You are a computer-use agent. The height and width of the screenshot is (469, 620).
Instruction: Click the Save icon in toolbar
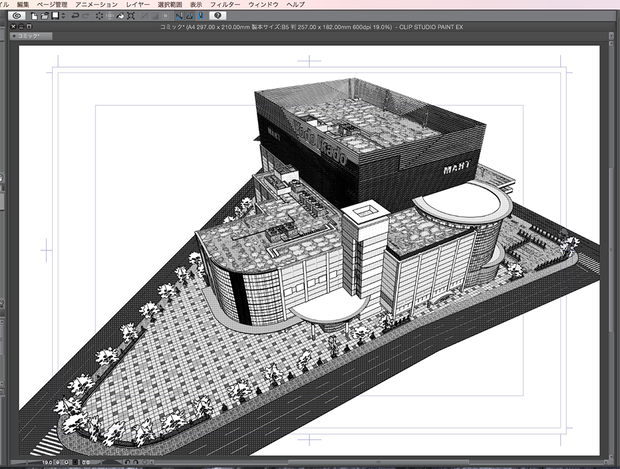pos(55,16)
